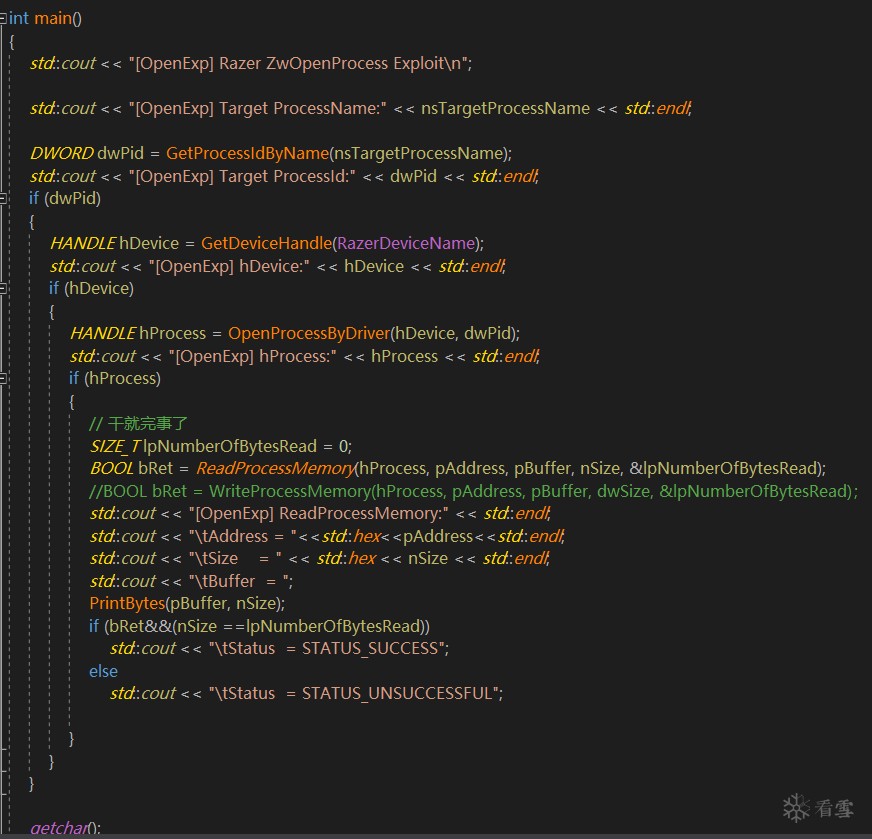
Task: Click the "\tBuffer = " string literal
Action: 240,581
